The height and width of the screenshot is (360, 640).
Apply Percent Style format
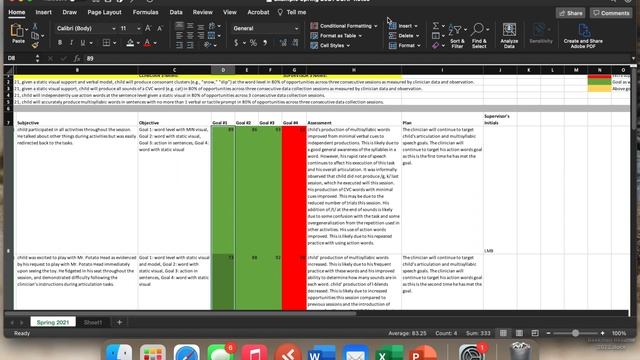[253, 42]
